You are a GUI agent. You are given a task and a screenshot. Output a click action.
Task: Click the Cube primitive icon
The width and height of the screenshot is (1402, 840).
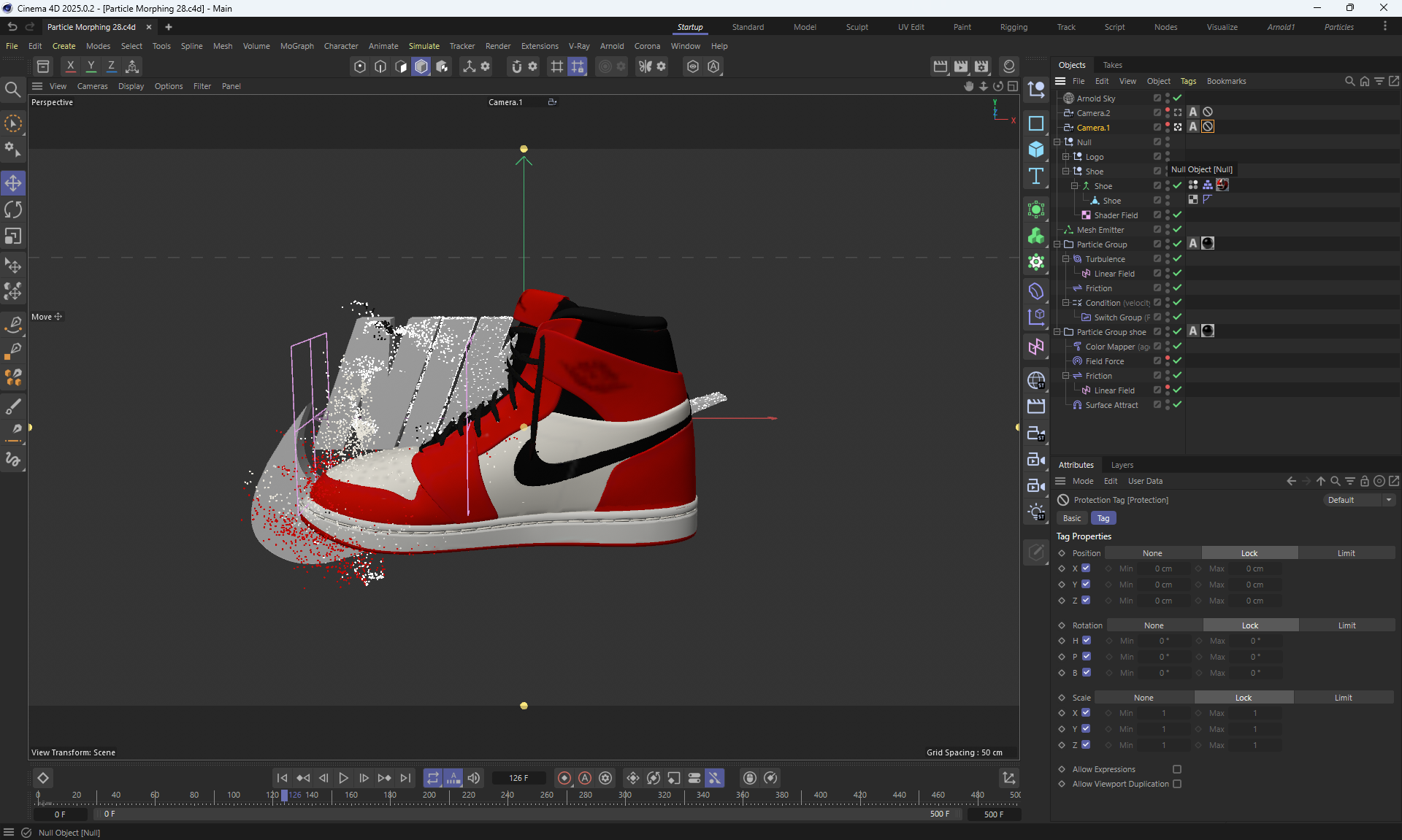click(1035, 150)
